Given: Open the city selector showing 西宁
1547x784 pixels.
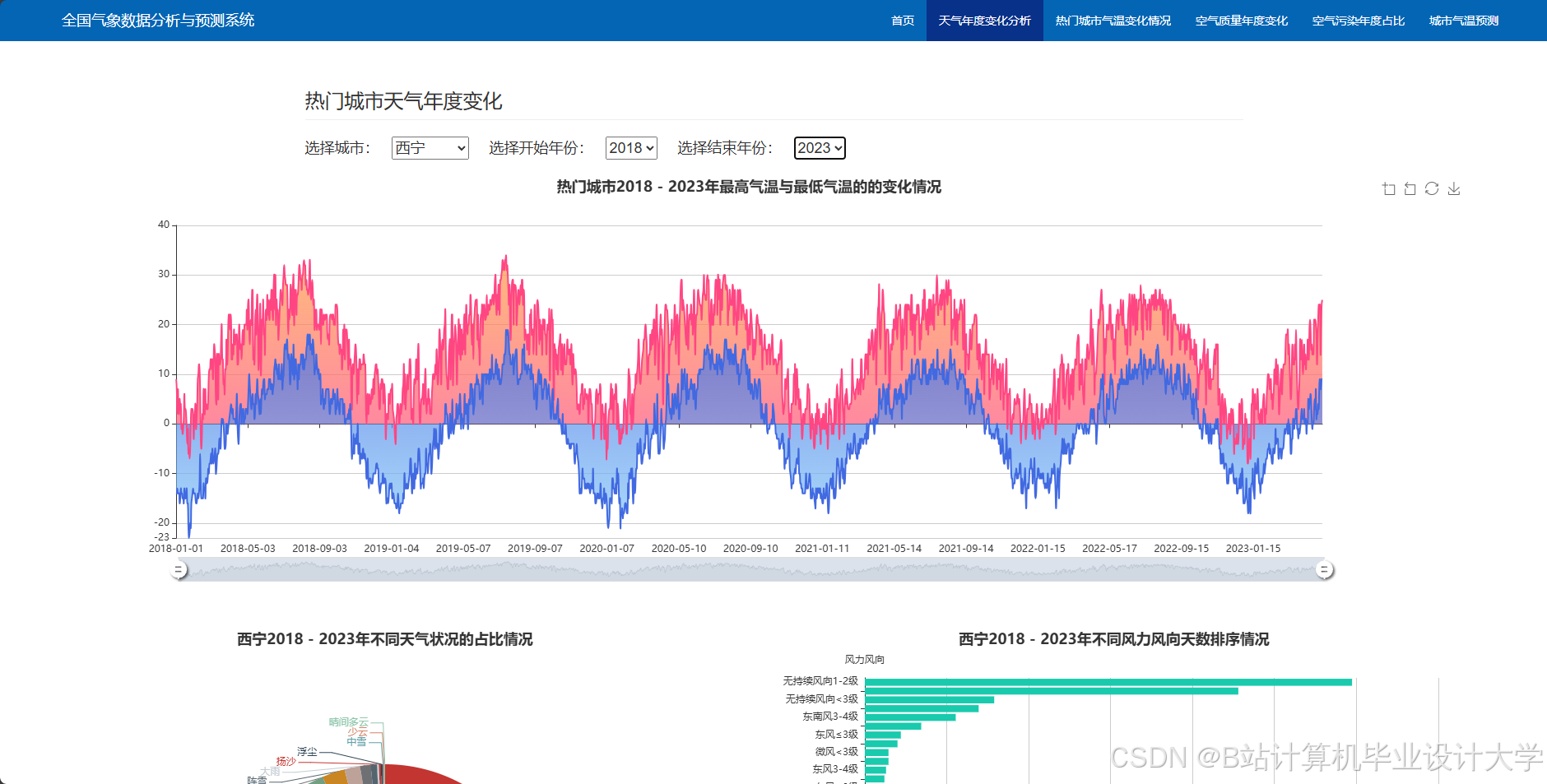Looking at the screenshot, I should pos(430,148).
